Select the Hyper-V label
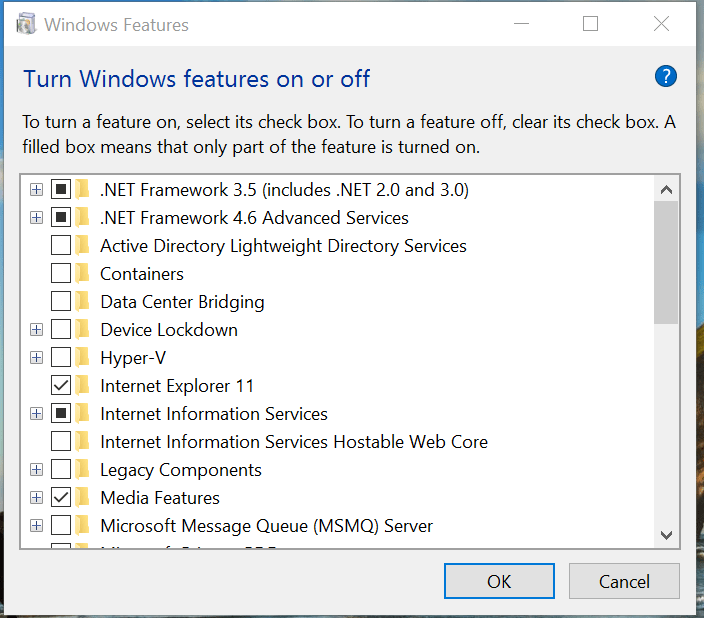Screen dimensions: 704x618 [x=133, y=358]
